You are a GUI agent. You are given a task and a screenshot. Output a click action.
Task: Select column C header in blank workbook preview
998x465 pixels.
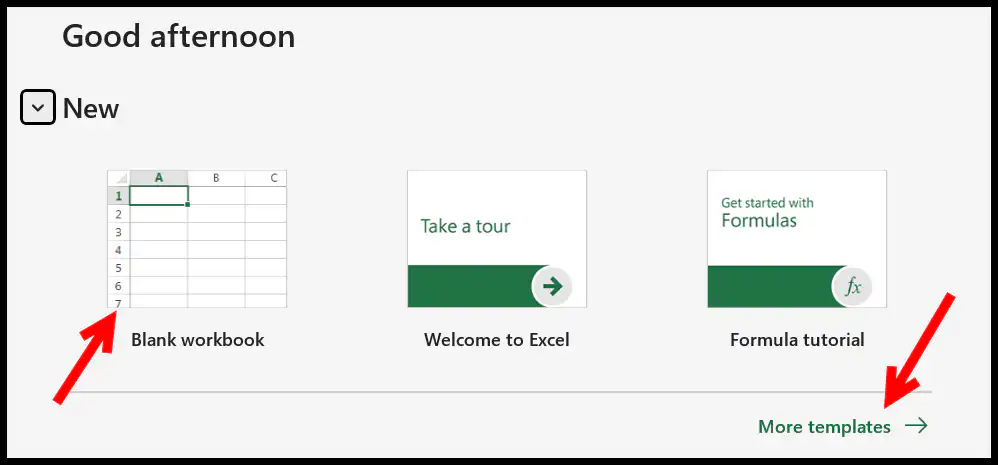pos(266,178)
